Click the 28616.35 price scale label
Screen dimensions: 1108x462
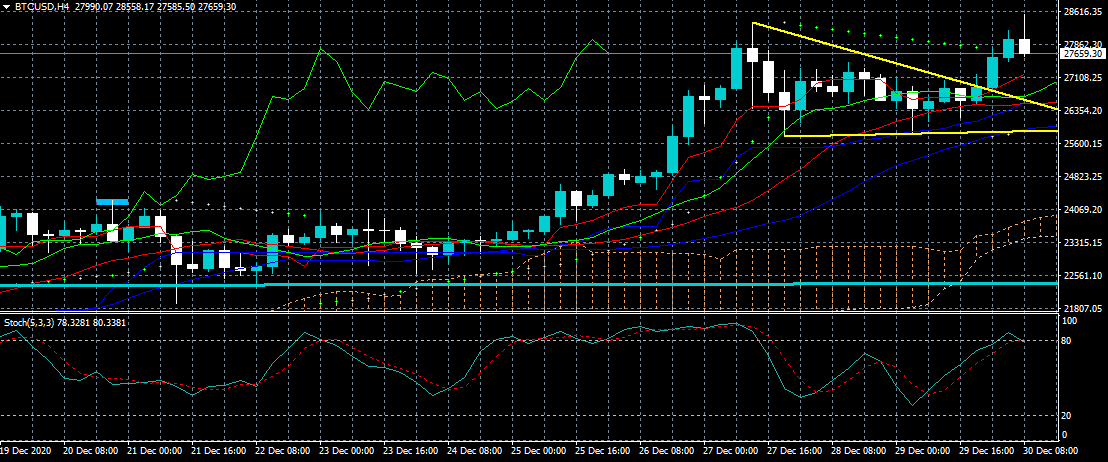[x=1082, y=12]
